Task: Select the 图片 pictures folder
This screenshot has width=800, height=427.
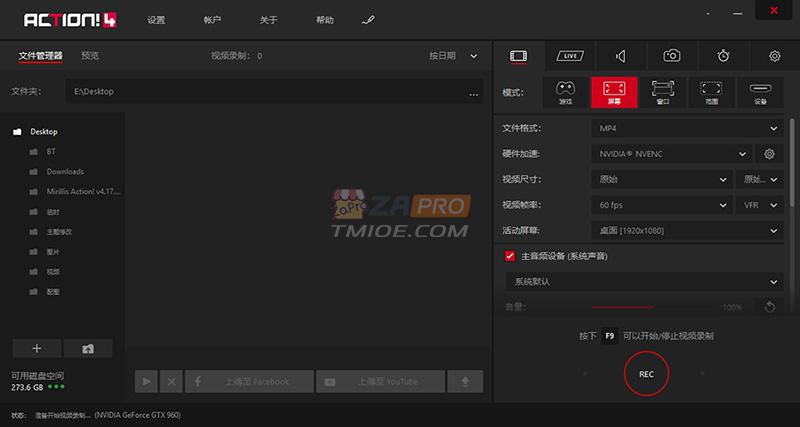Action: [53, 252]
